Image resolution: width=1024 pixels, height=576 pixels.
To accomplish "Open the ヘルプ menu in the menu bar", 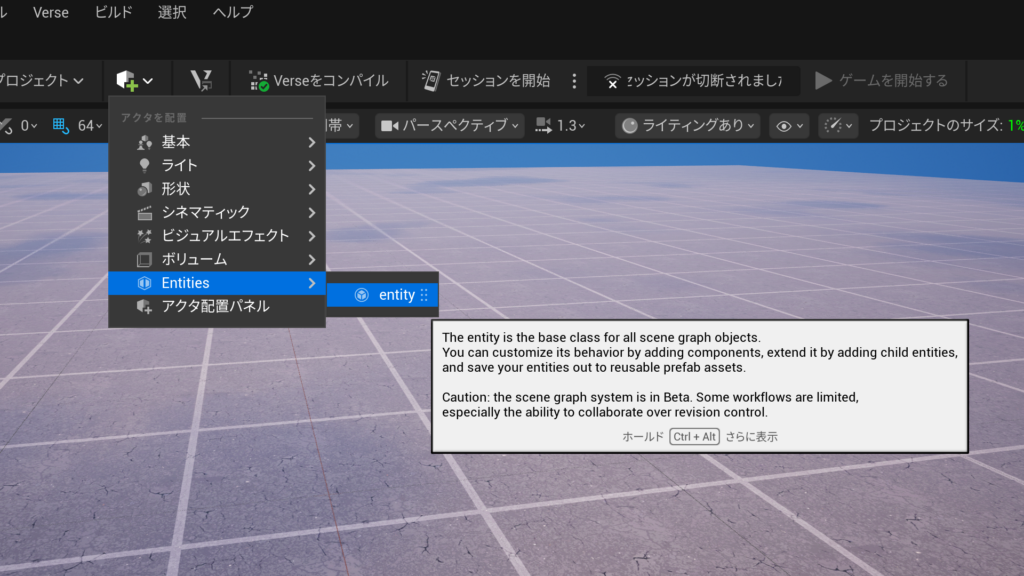I will point(233,12).
